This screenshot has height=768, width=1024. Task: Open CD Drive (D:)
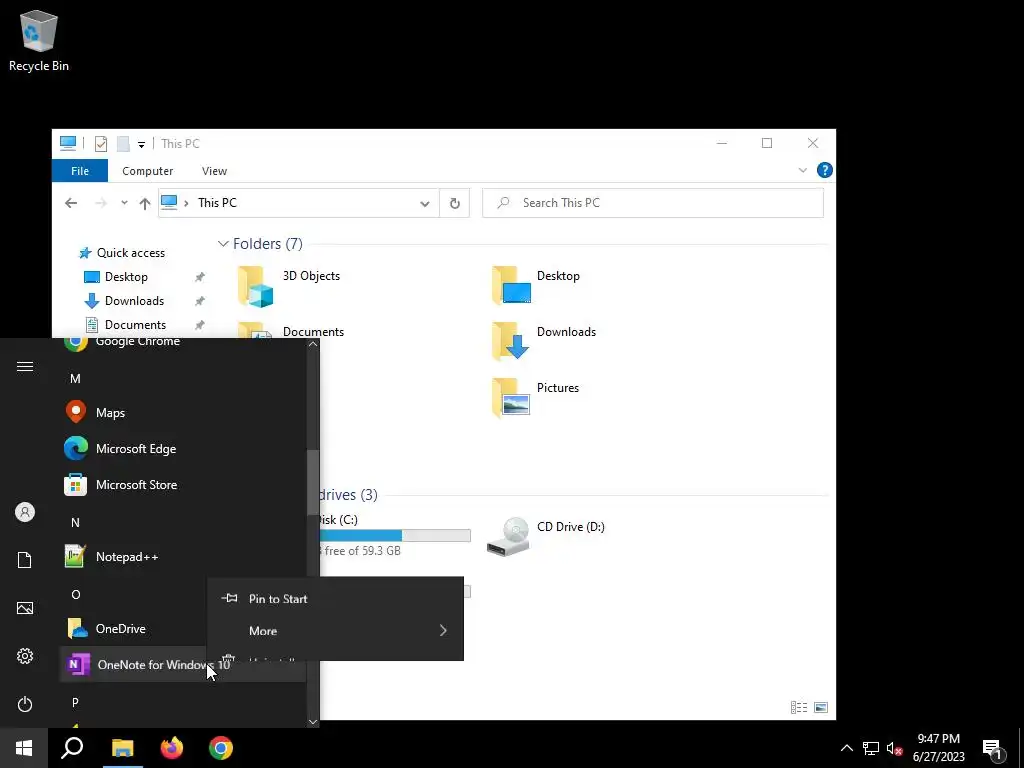coord(546,536)
